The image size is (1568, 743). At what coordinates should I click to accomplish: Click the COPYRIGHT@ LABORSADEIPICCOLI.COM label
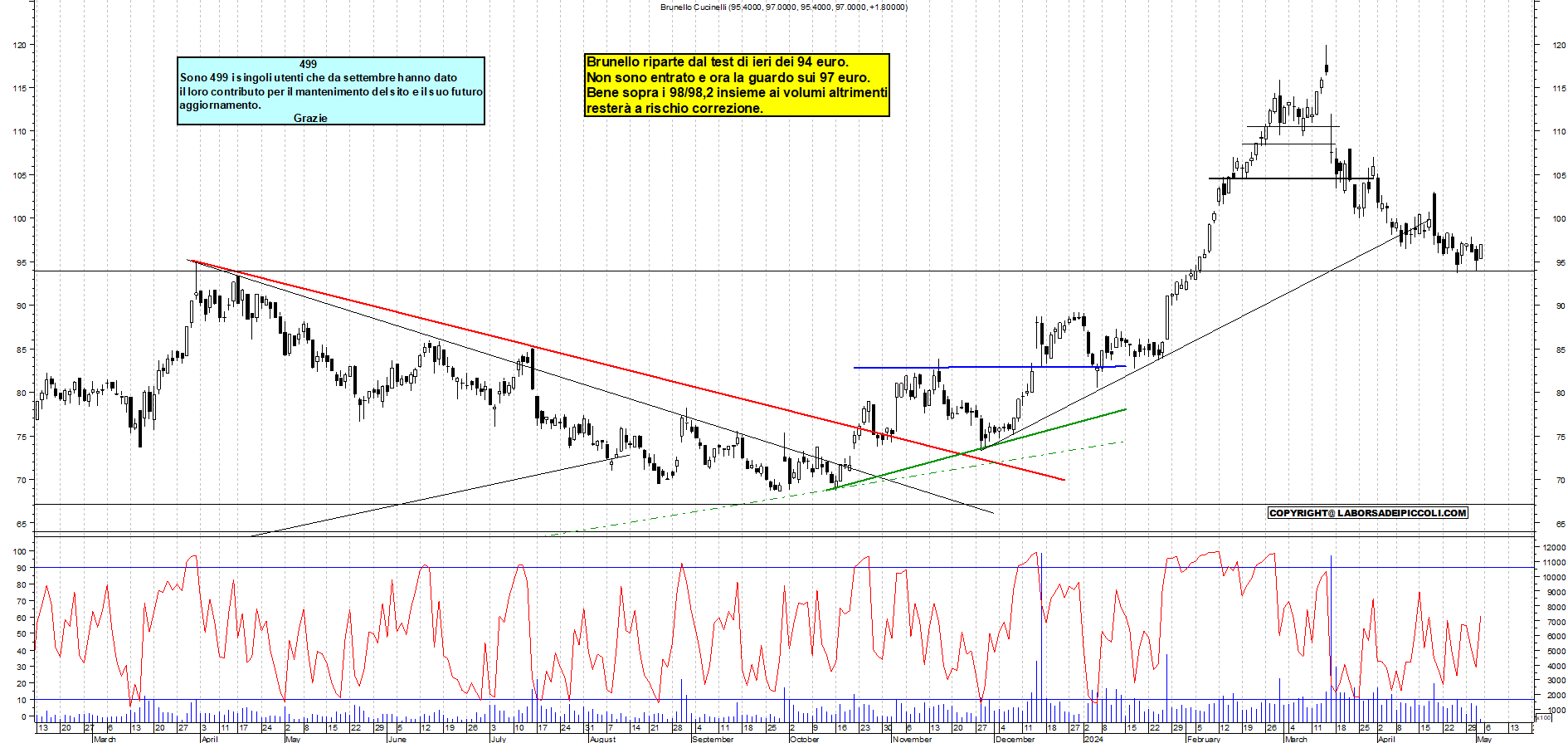1368,513
